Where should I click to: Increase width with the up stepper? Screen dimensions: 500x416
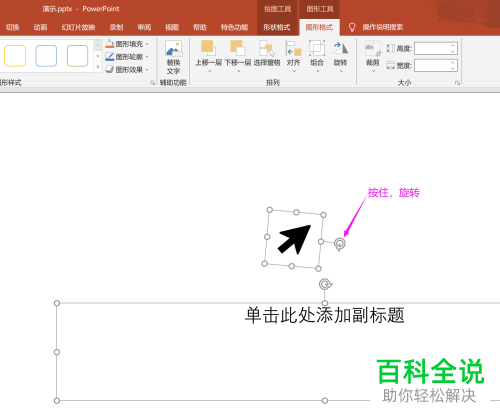click(x=453, y=63)
